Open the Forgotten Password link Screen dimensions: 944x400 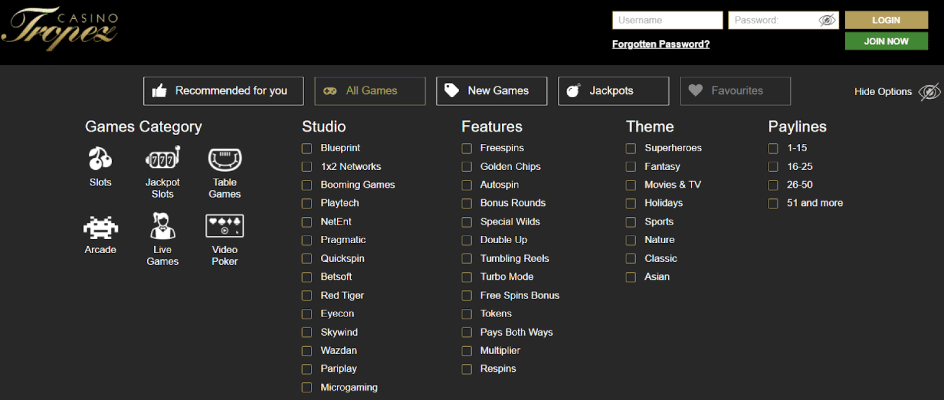point(661,44)
